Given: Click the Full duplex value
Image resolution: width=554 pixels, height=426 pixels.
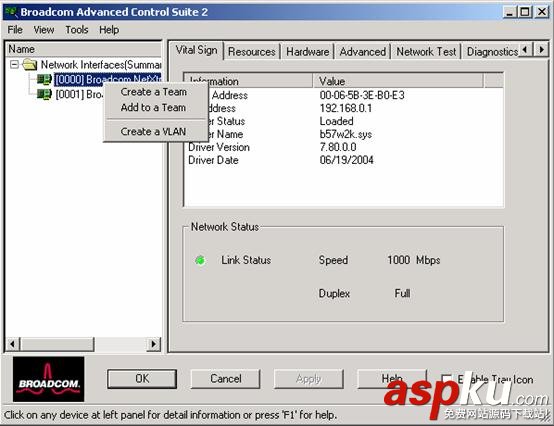Looking at the screenshot, I should (x=402, y=293).
